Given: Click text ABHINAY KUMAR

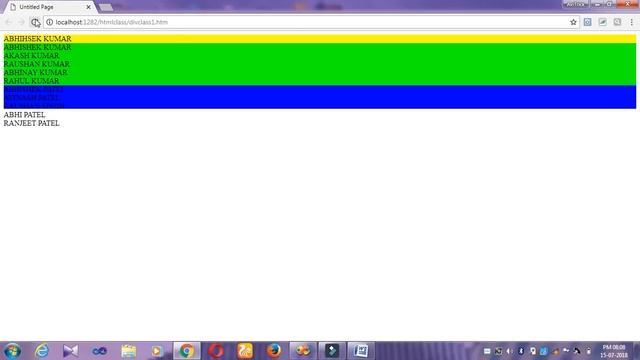Looking at the screenshot, I should click(x=36, y=72).
